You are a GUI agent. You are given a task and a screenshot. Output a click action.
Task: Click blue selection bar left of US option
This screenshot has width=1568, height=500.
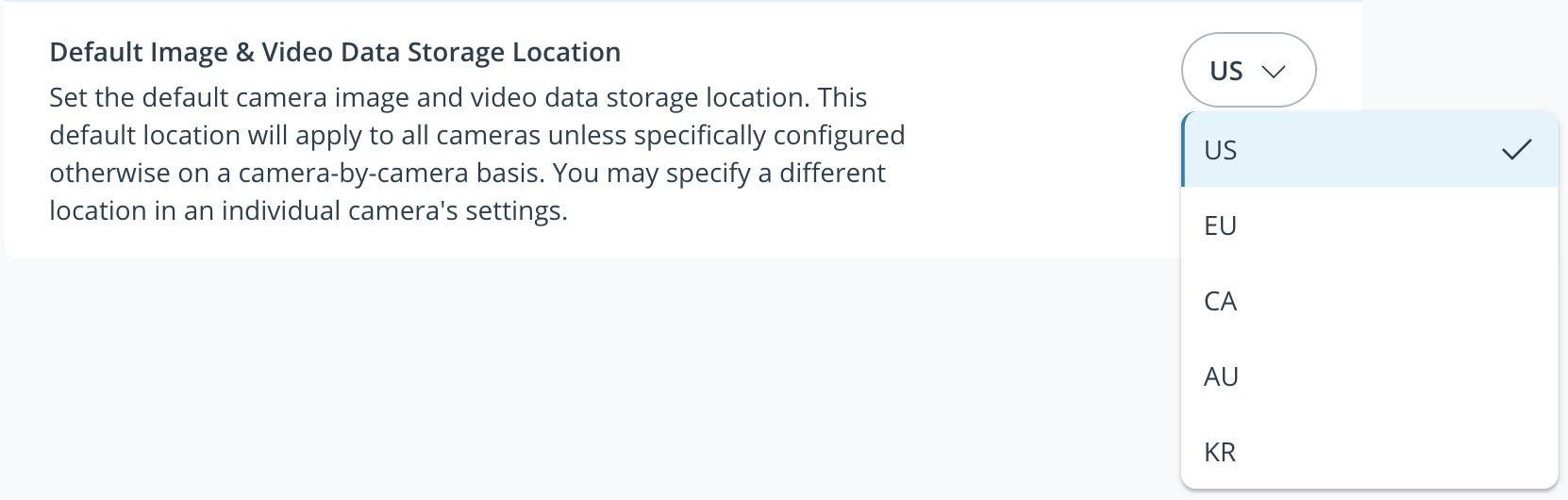click(x=1183, y=149)
